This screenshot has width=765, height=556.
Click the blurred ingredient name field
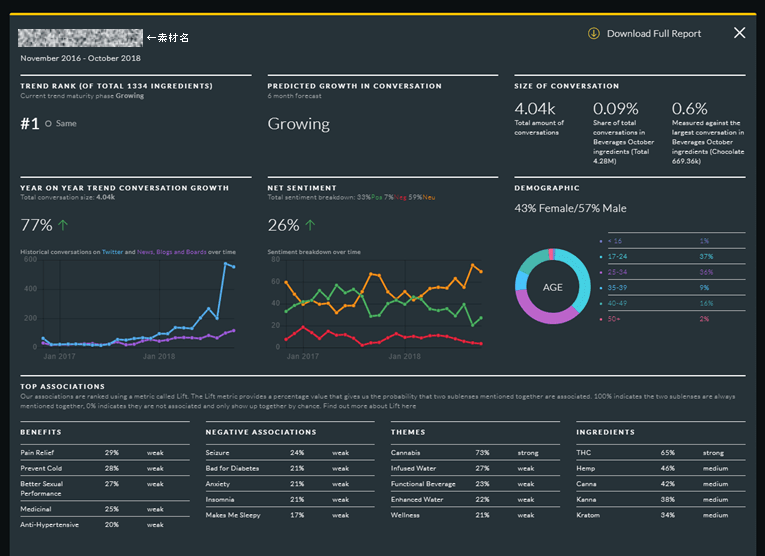point(81,38)
